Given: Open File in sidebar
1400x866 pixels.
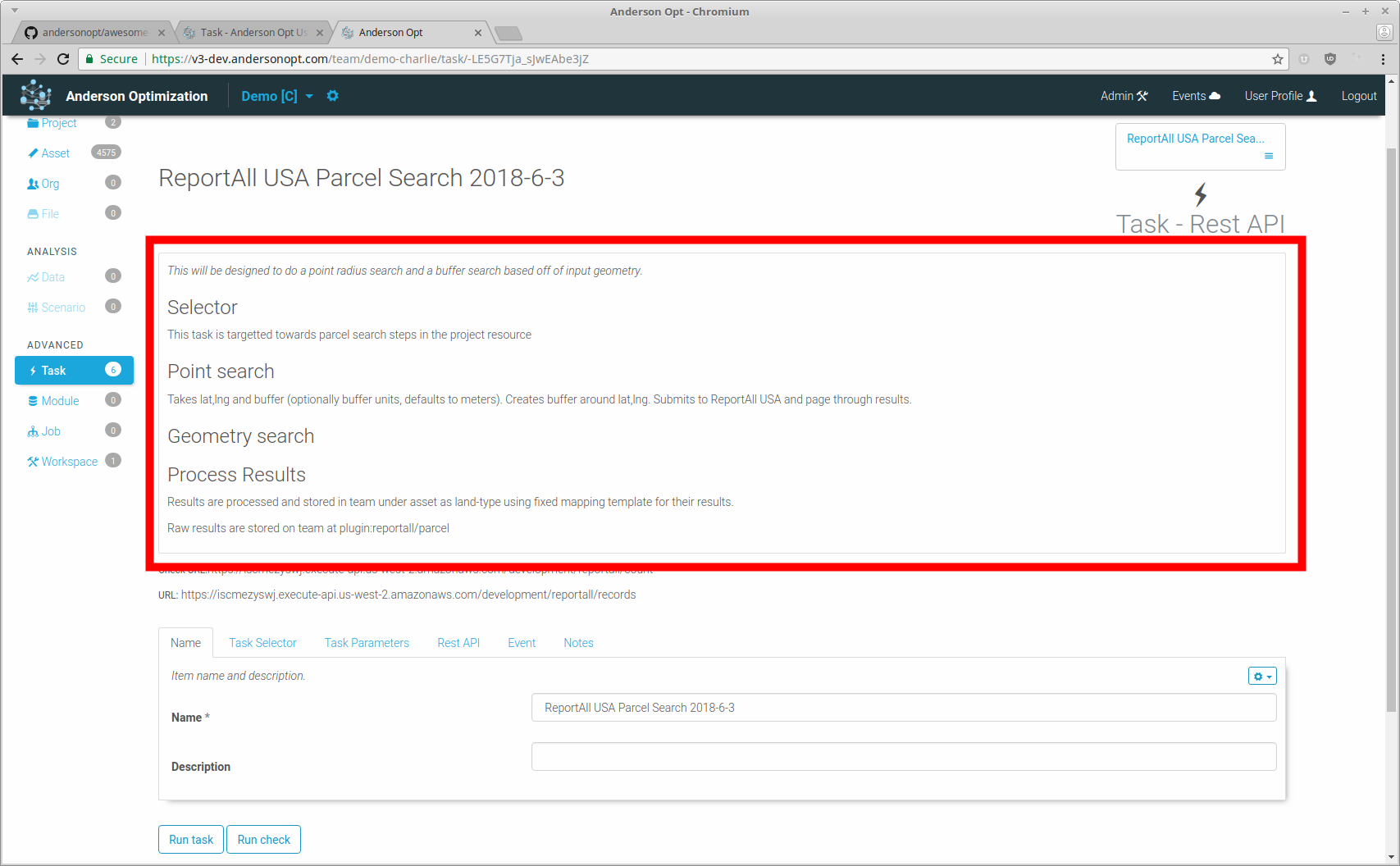Looking at the screenshot, I should click(50, 214).
